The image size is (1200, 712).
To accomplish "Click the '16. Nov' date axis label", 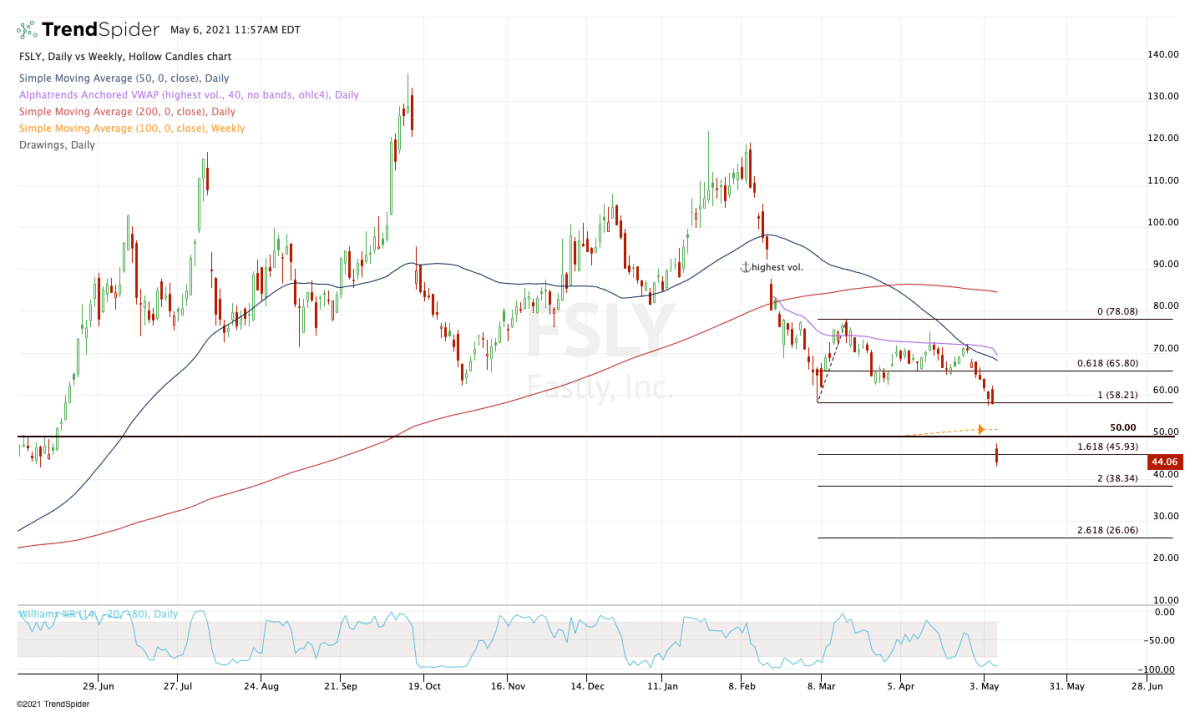I will [x=508, y=687].
